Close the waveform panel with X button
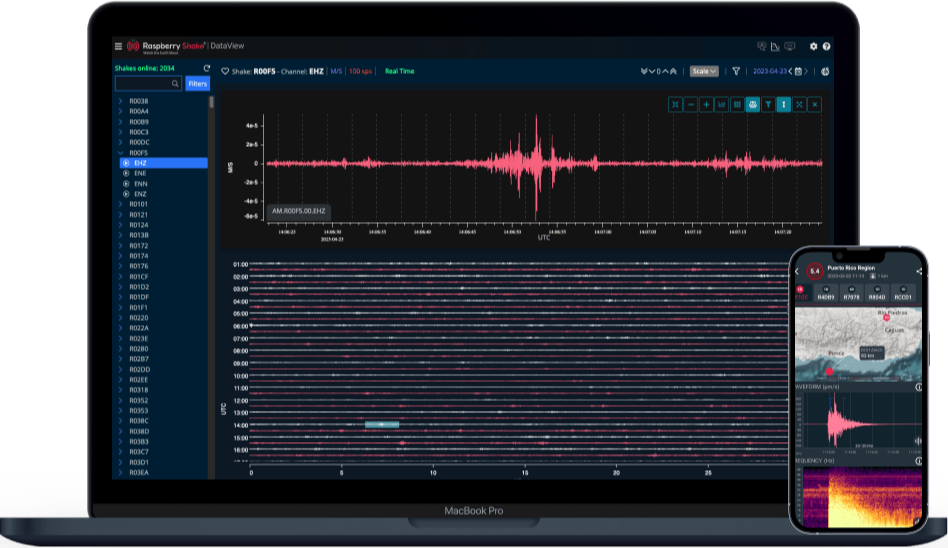 815,105
